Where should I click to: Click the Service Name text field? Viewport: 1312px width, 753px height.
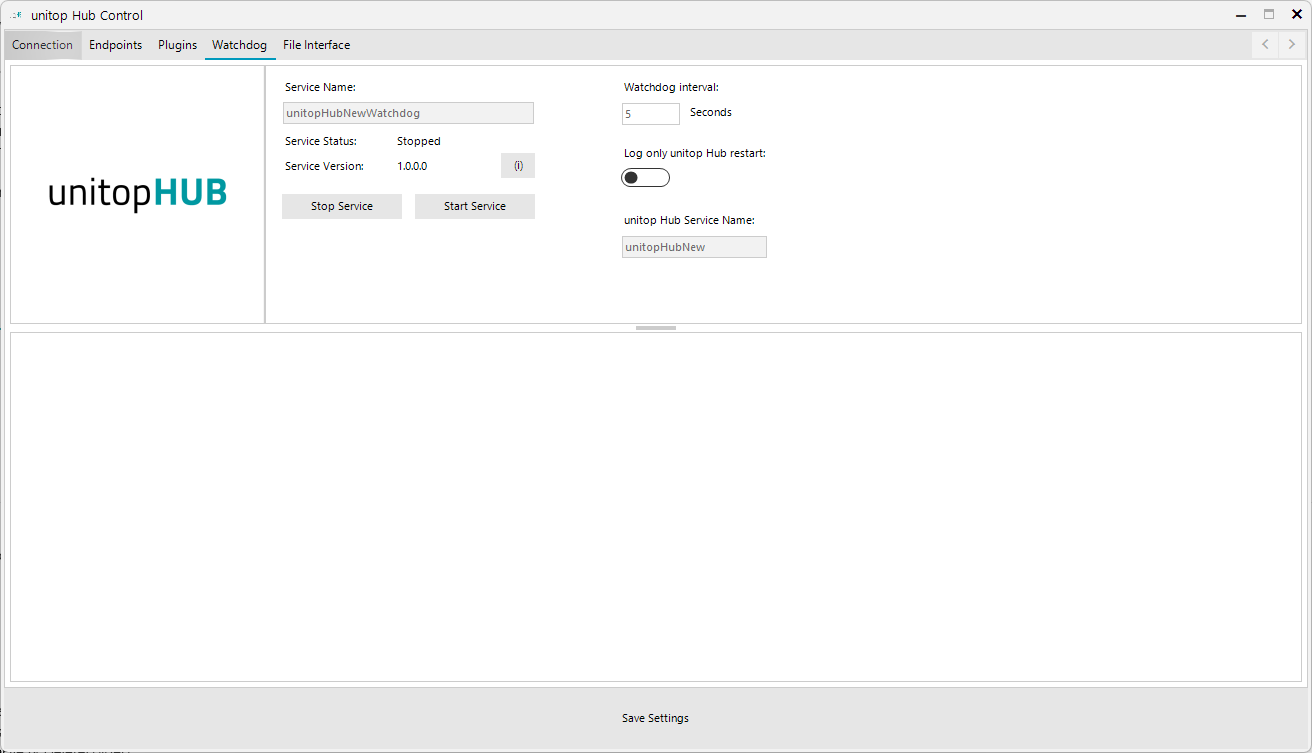(408, 114)
